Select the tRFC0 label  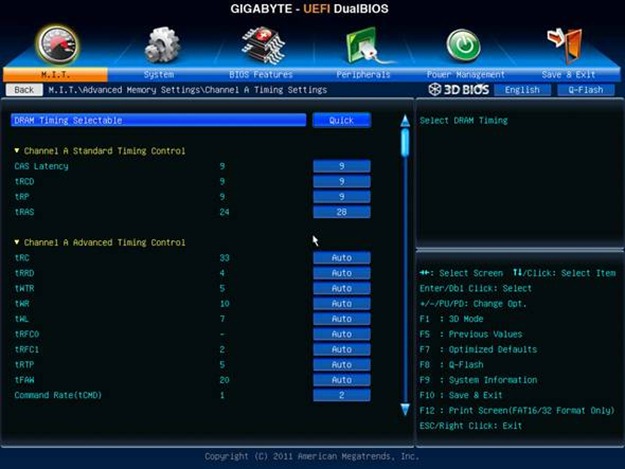[27, 334]
